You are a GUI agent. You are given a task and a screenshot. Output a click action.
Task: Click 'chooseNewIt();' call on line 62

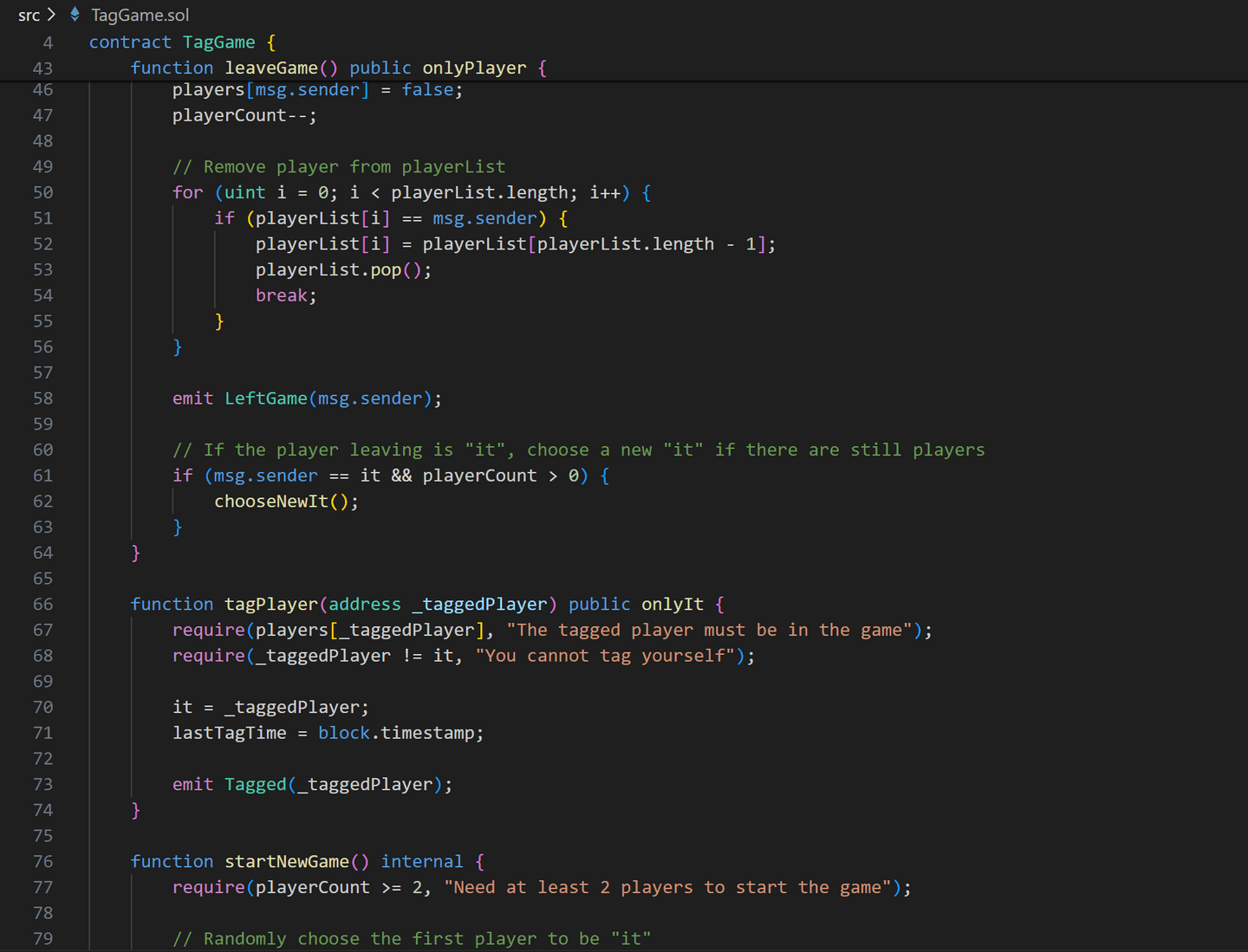pos(286,502)
